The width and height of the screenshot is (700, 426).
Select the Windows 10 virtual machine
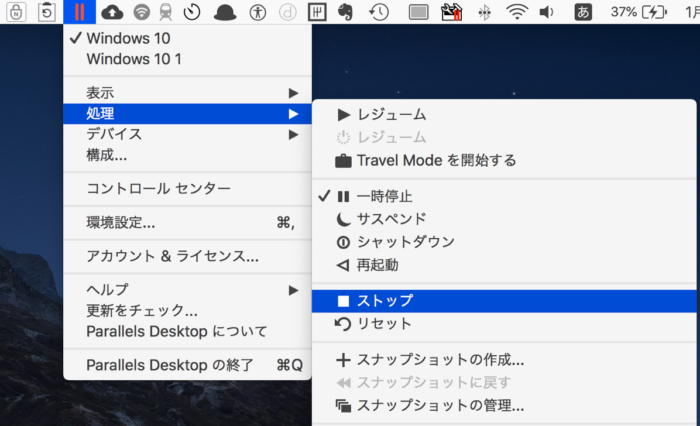click(x=188, y=38)
